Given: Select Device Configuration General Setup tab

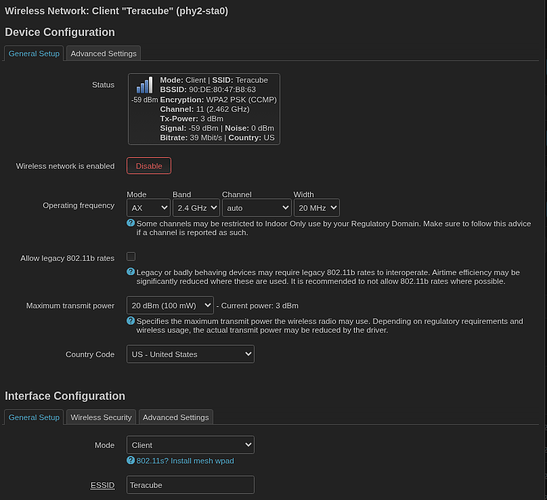Looking at the screenshot, I should (34, 54).
